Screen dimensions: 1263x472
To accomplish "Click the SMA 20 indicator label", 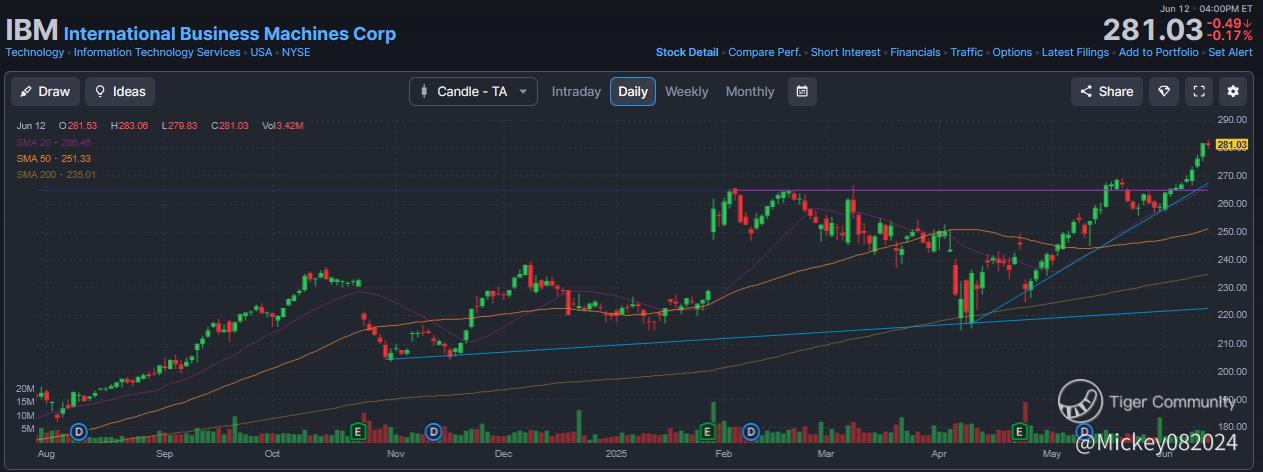I will tap(54, 142).
